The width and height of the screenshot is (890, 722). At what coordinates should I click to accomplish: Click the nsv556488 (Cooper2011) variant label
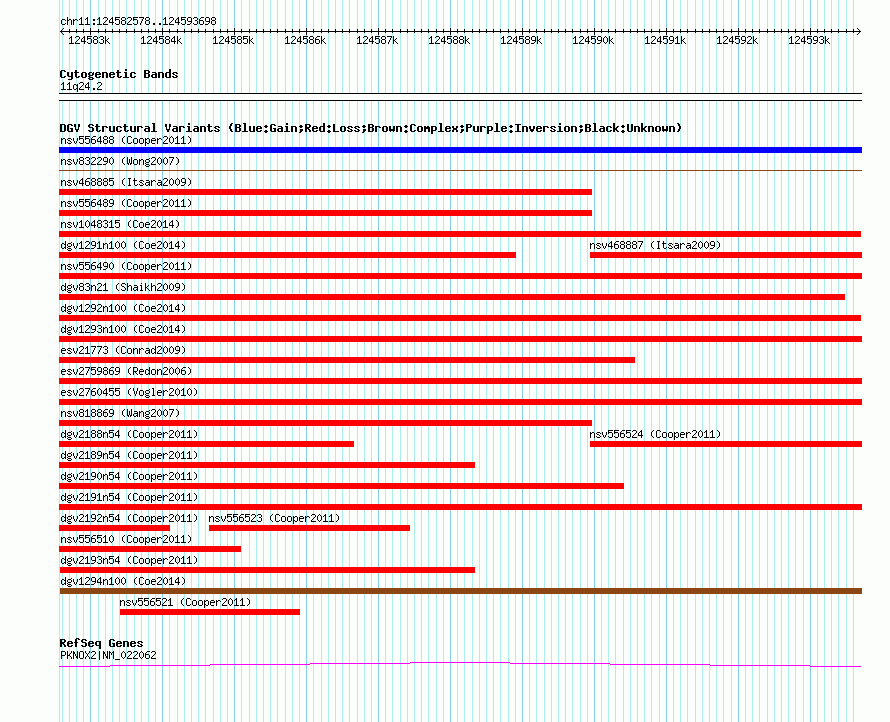(126, 140)
